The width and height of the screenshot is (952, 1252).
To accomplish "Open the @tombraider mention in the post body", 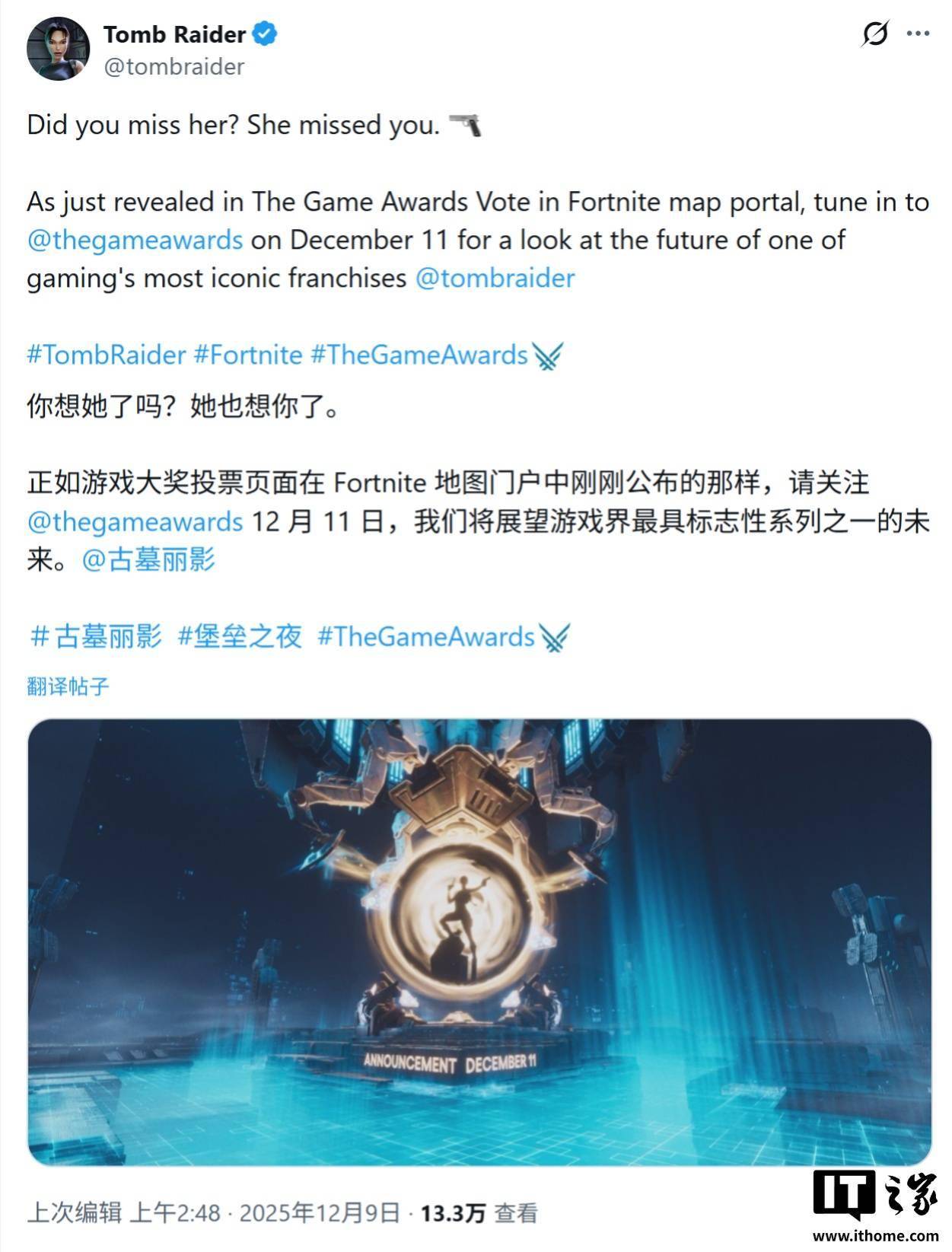I will 495,278.
